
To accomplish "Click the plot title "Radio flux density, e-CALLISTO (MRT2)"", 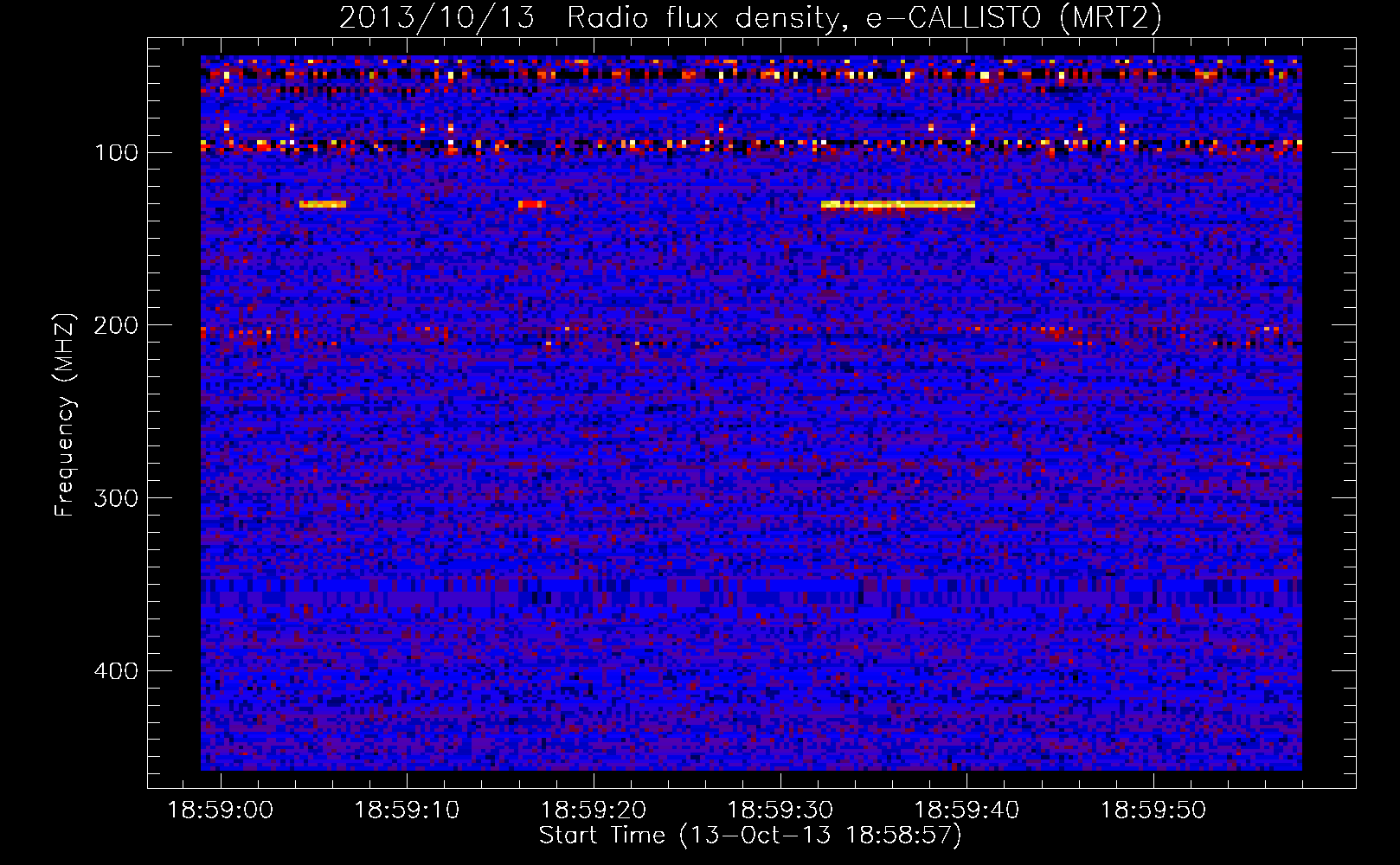I will tap(864, 17).
